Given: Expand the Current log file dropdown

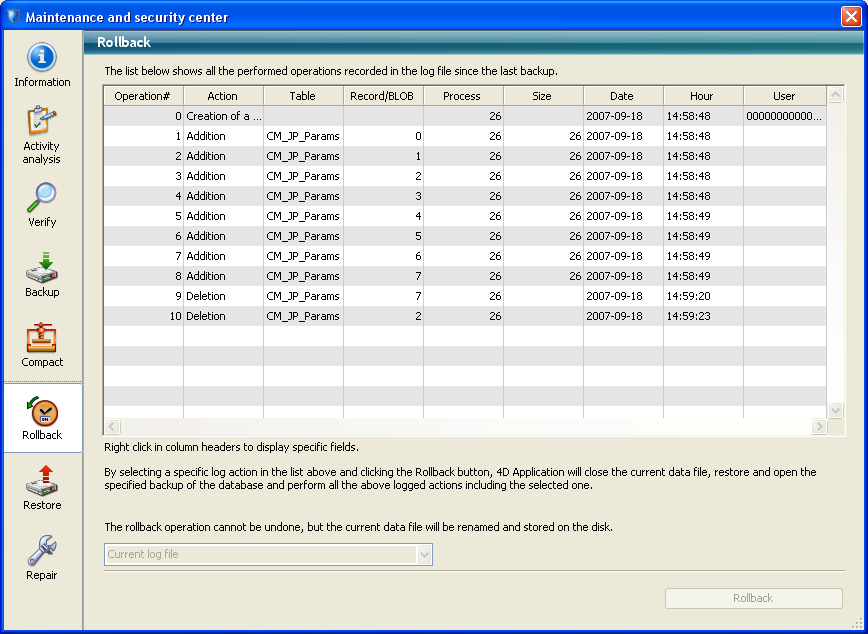Looking at the screenshot, I should point(423,554).
